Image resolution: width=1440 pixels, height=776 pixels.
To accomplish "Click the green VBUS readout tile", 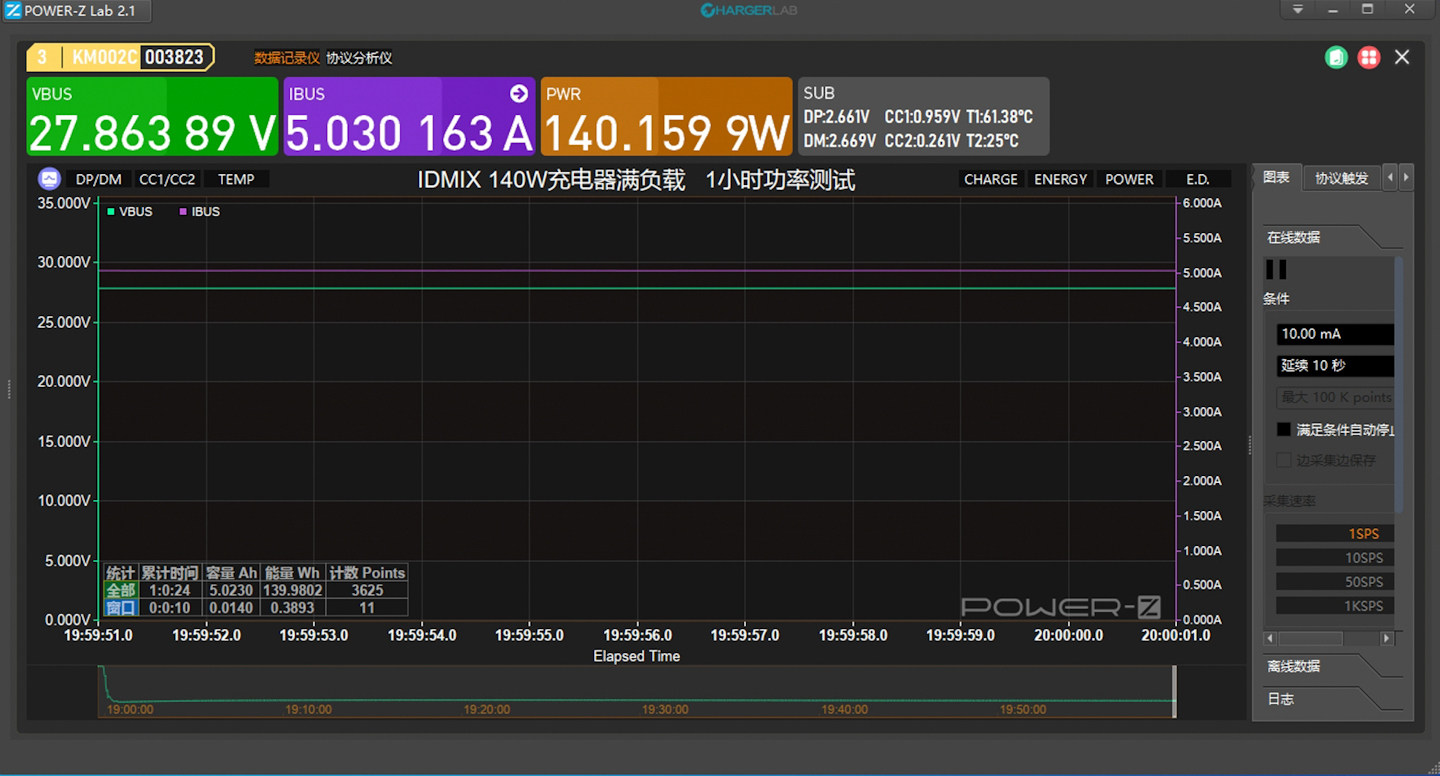I will tap(152, 116).
